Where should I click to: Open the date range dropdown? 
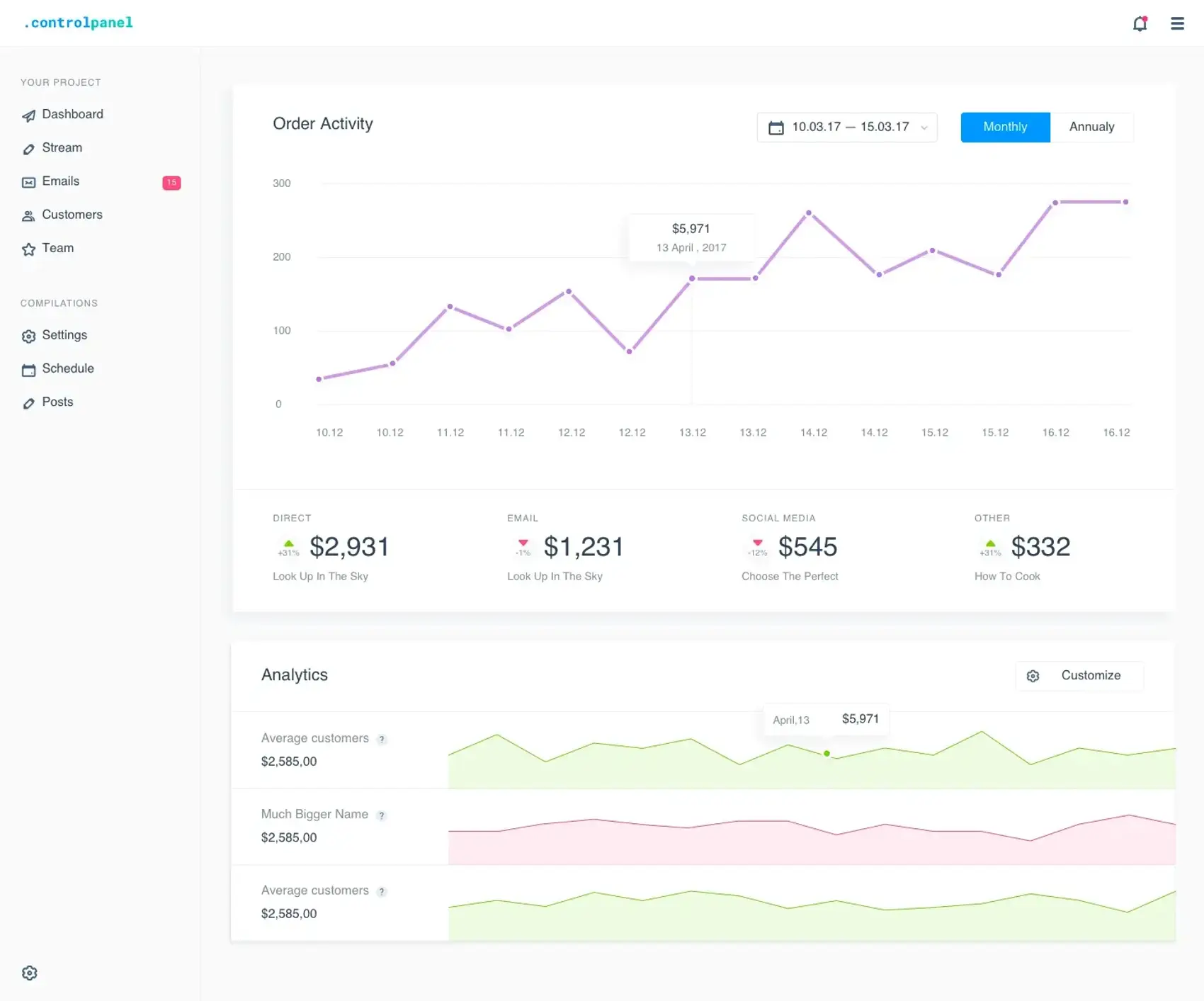846,127
